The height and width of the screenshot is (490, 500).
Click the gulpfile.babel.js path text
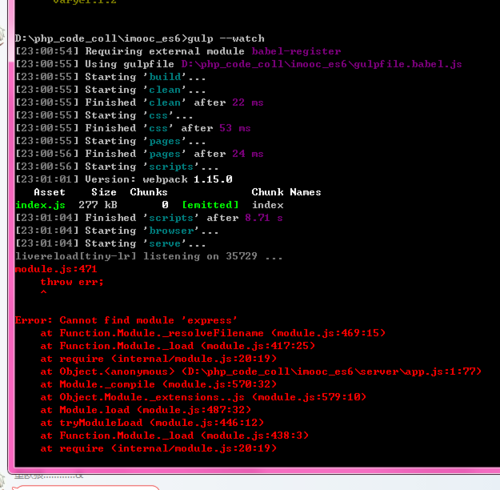coord(322,64)
